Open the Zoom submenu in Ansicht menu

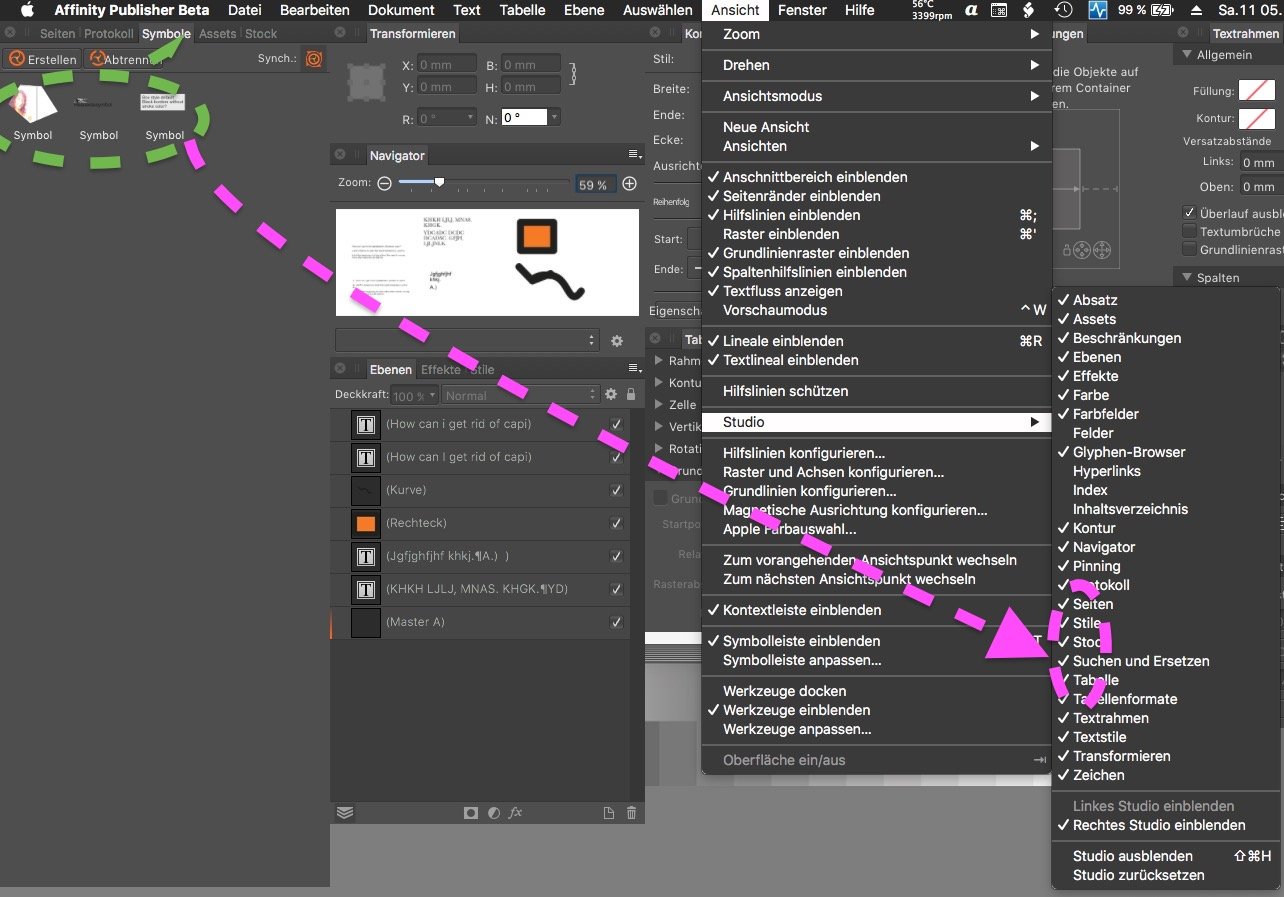tap(876, 34)
